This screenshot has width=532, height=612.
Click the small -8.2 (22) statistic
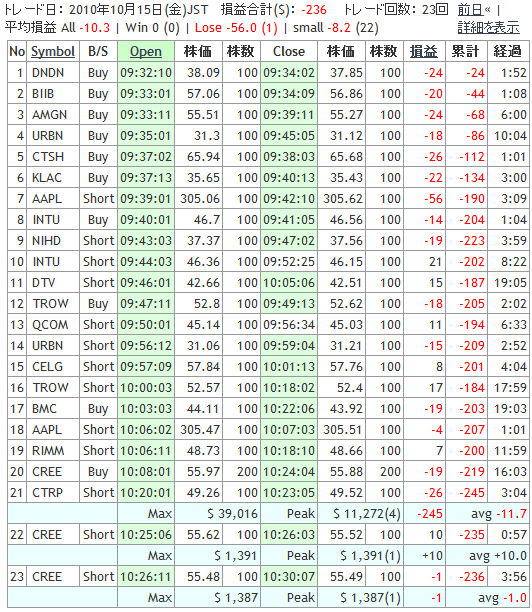336,27
